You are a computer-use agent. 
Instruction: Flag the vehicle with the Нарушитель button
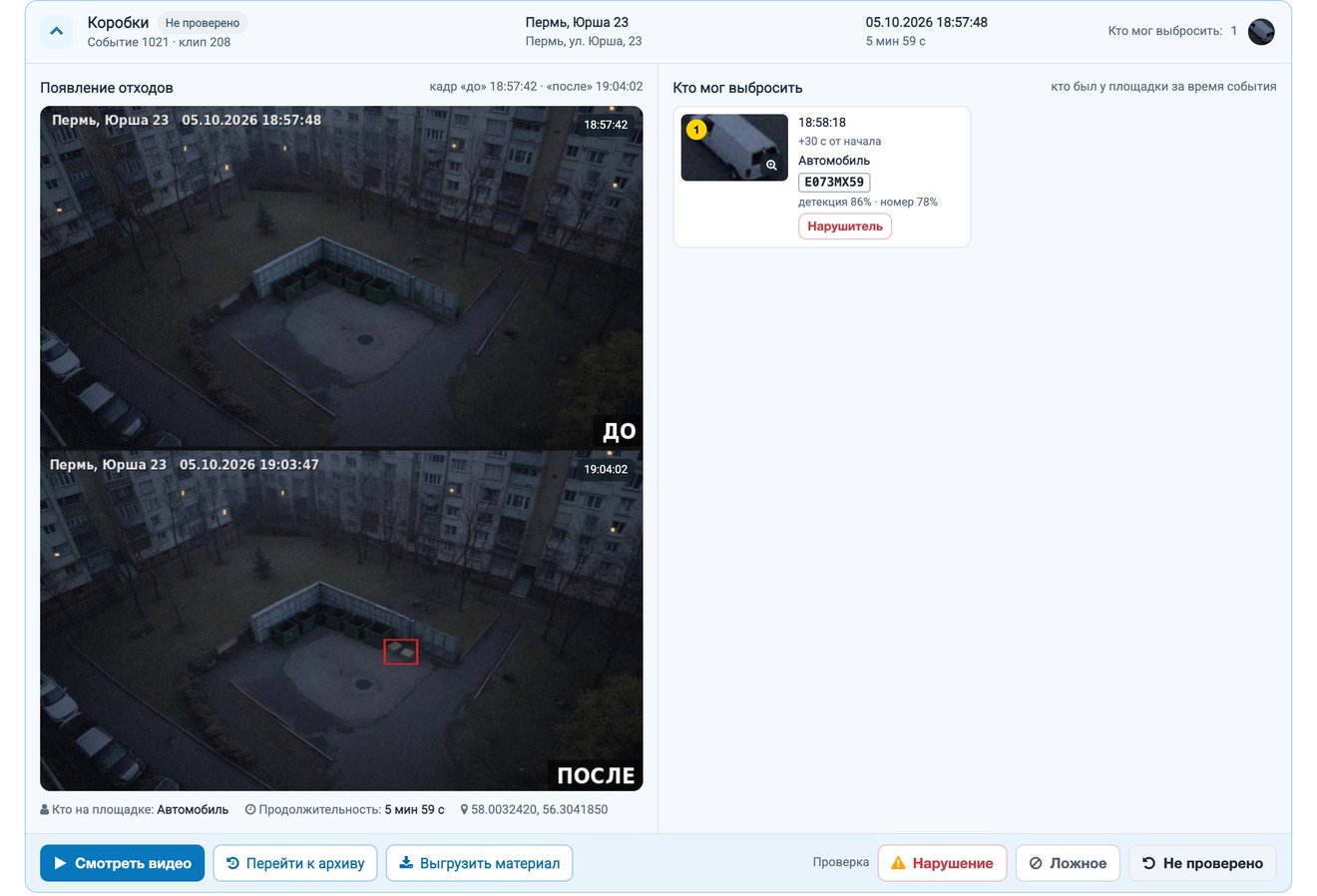[845, 226]
